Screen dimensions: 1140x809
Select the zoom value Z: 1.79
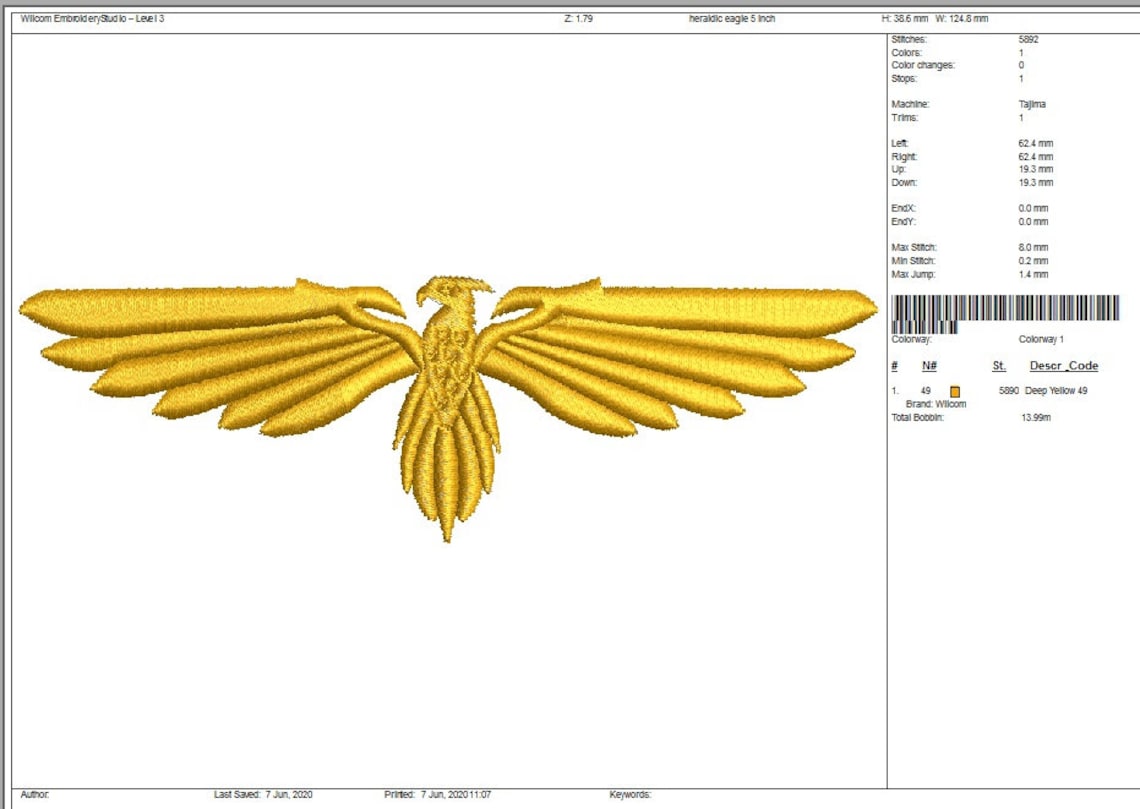[x=578, y=17]
